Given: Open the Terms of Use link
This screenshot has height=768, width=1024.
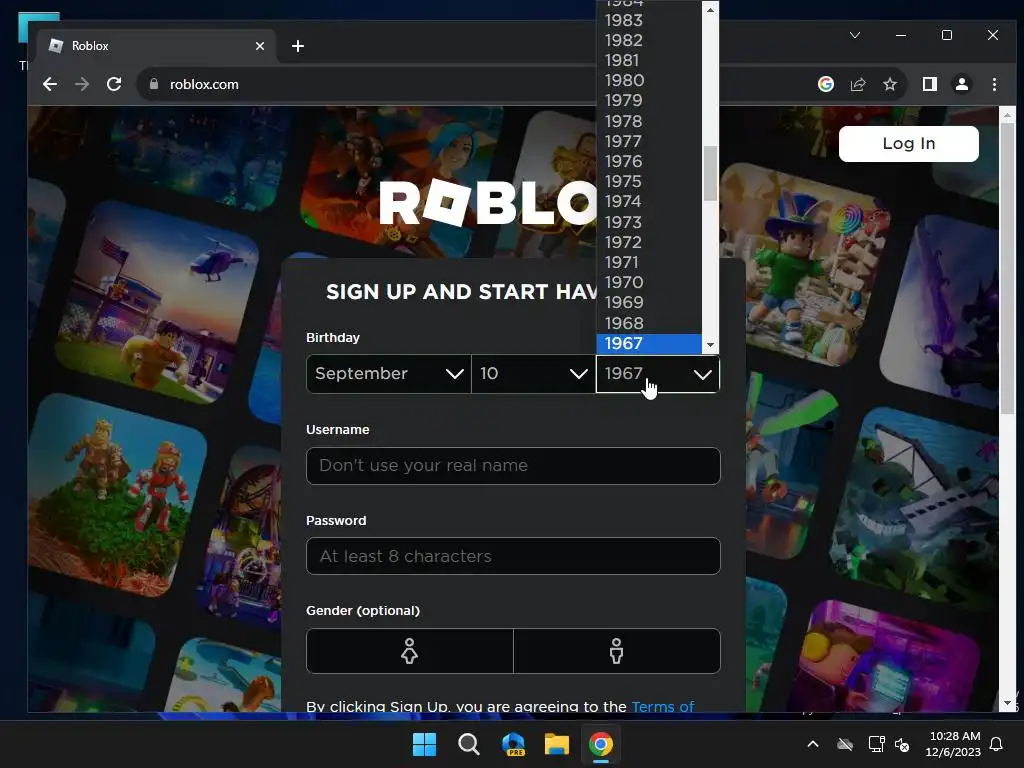Looking at the screenshot, I should [x=662, y=707].
